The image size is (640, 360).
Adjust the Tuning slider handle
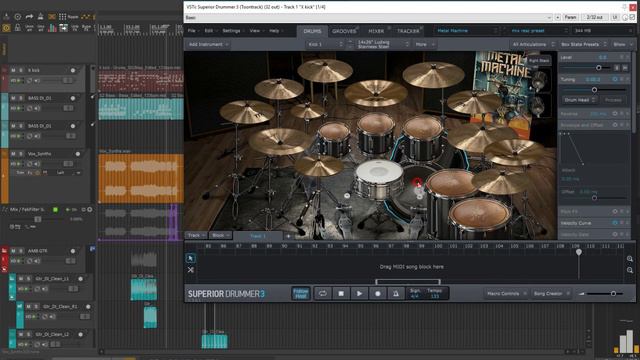coord(594,89)
